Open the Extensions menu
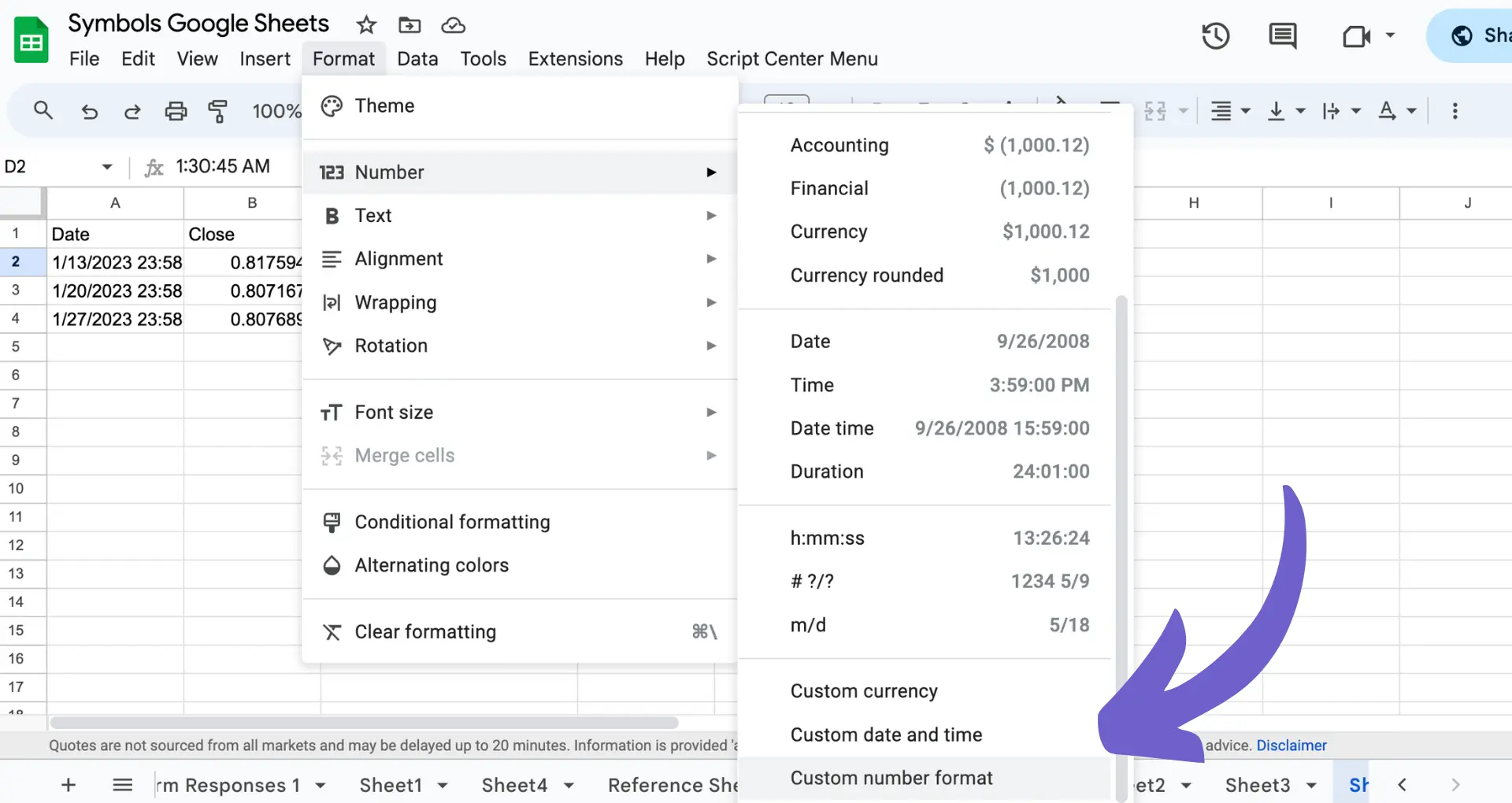 (575, 59)
